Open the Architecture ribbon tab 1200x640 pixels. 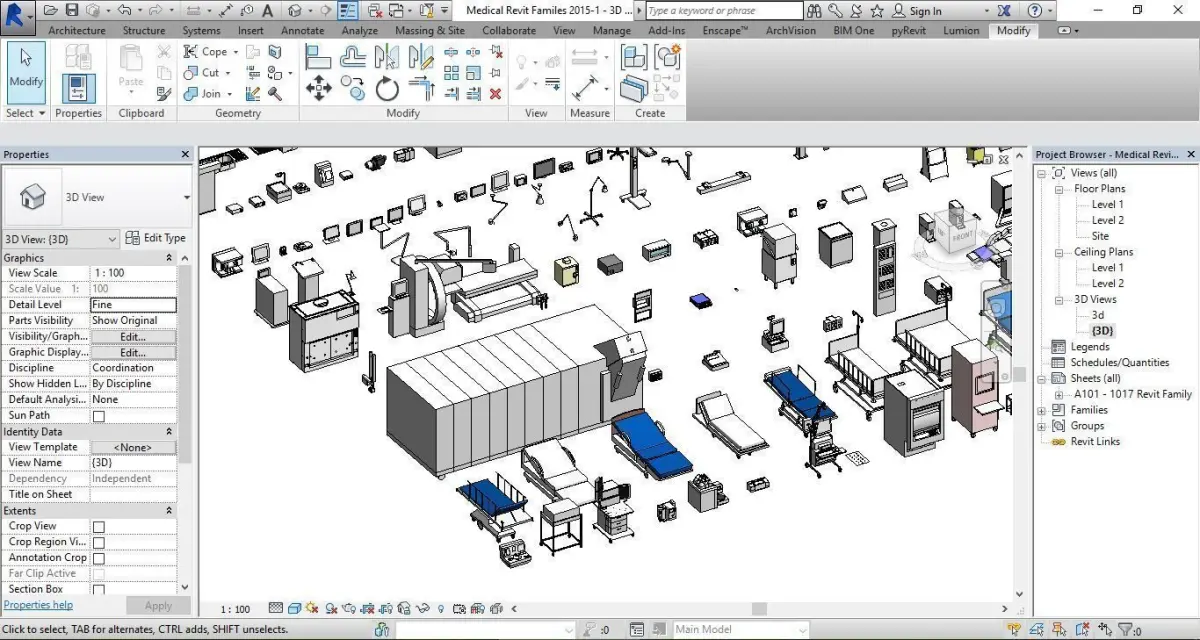coord(77,30)
